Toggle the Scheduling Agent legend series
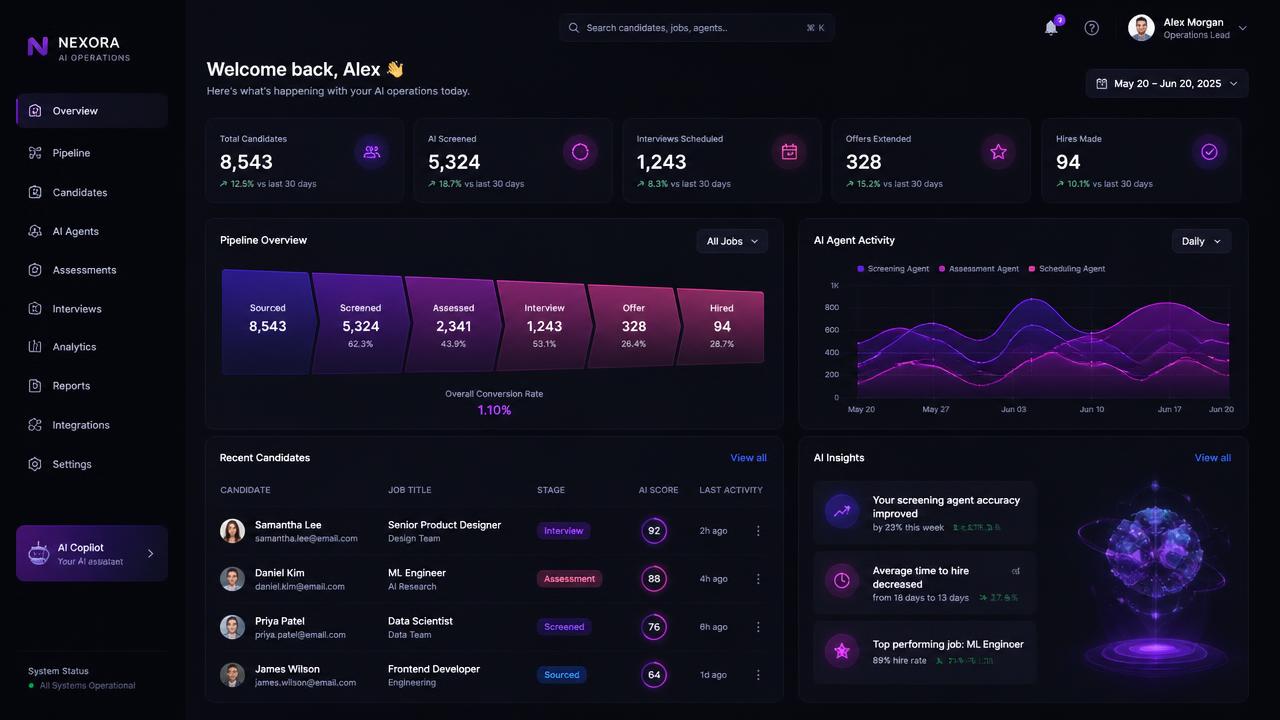Viewport: 1280px width, 720px height. click(x=1066, y=269)
